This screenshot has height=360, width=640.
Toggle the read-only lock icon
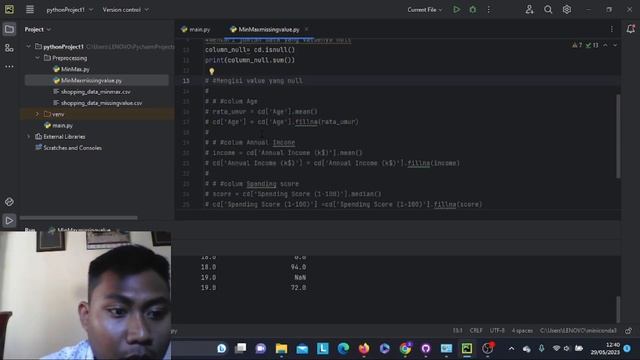[x=629, y=331]
